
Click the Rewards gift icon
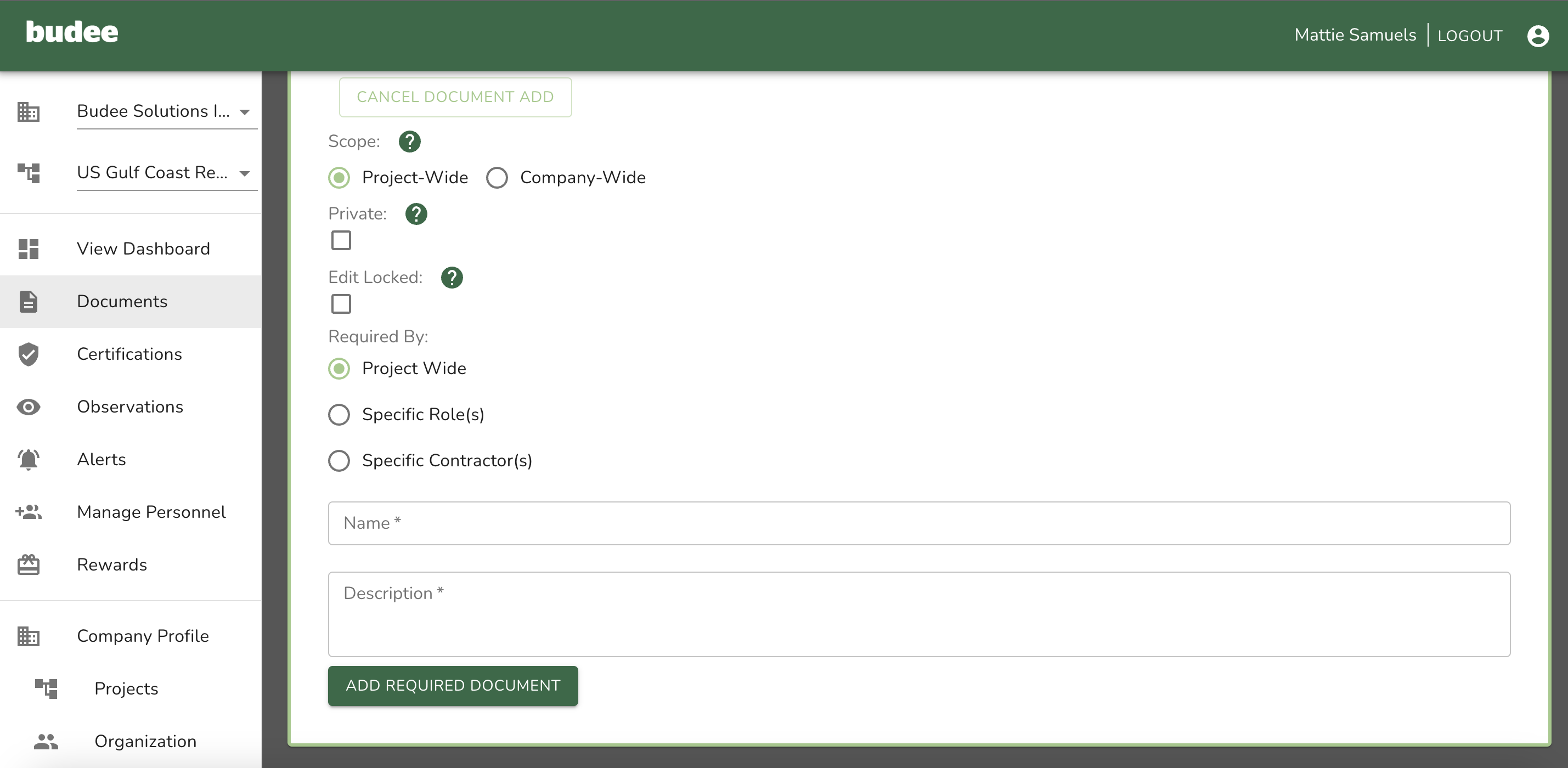coord(29,564)
